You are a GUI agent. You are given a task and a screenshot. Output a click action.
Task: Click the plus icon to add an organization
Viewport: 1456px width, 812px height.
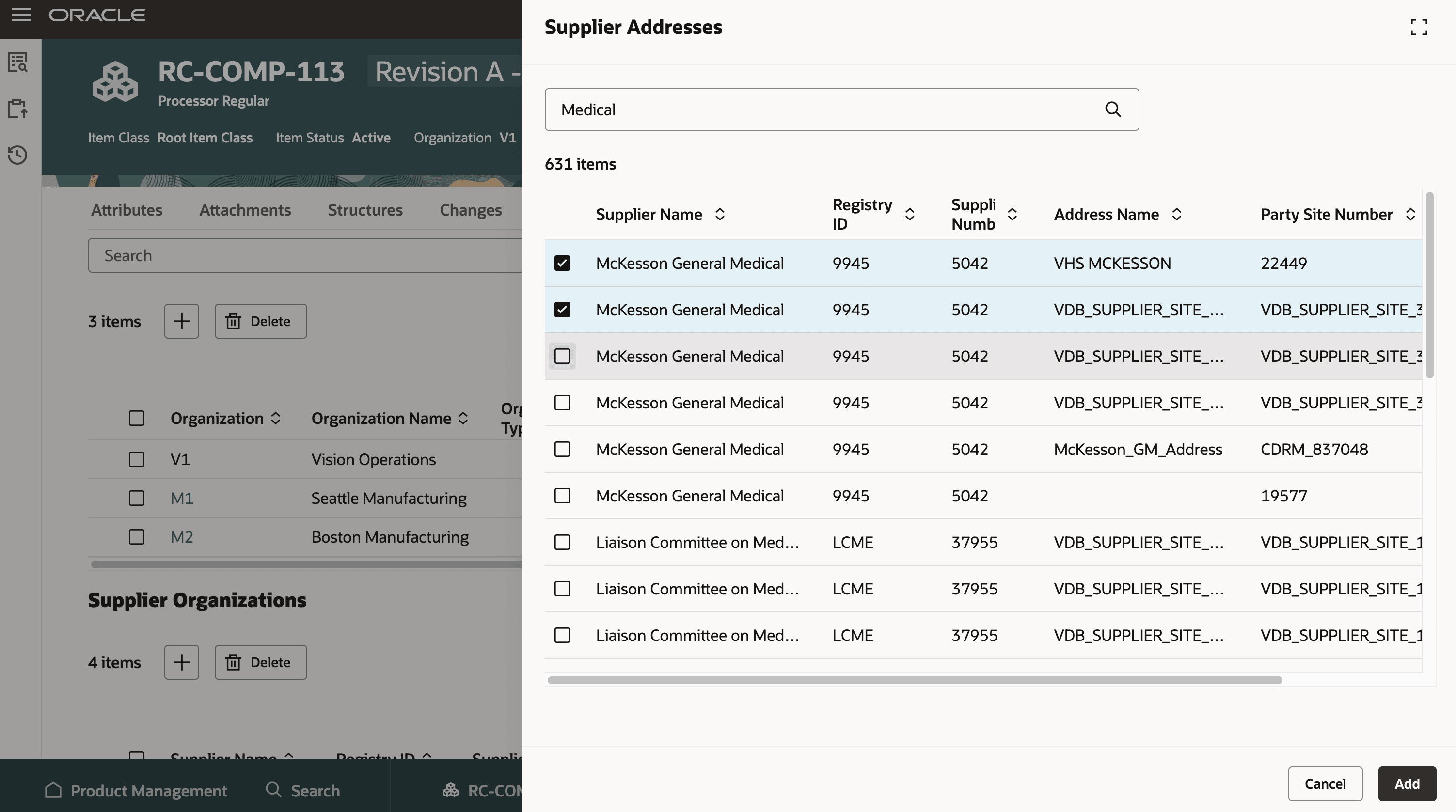[181, 321]
